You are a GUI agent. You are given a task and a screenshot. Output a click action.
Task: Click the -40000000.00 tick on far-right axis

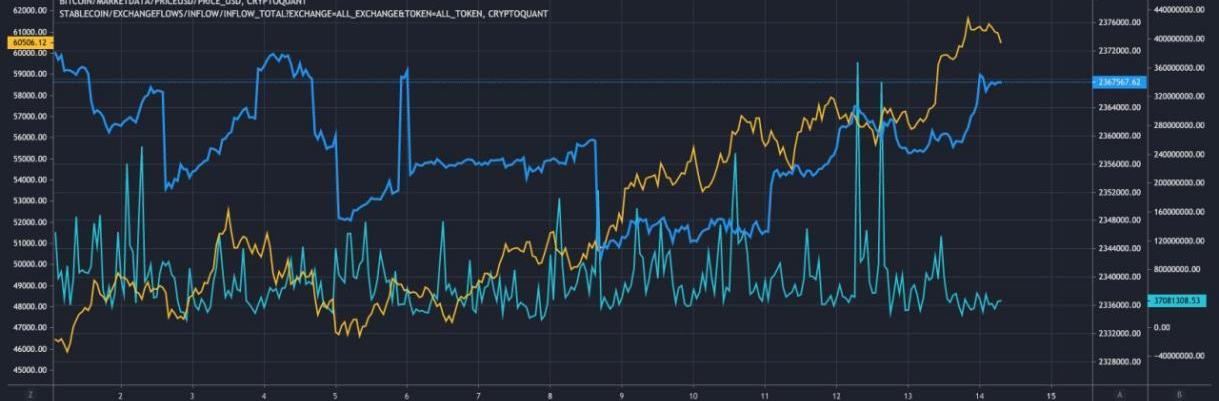coord(1183,356)
